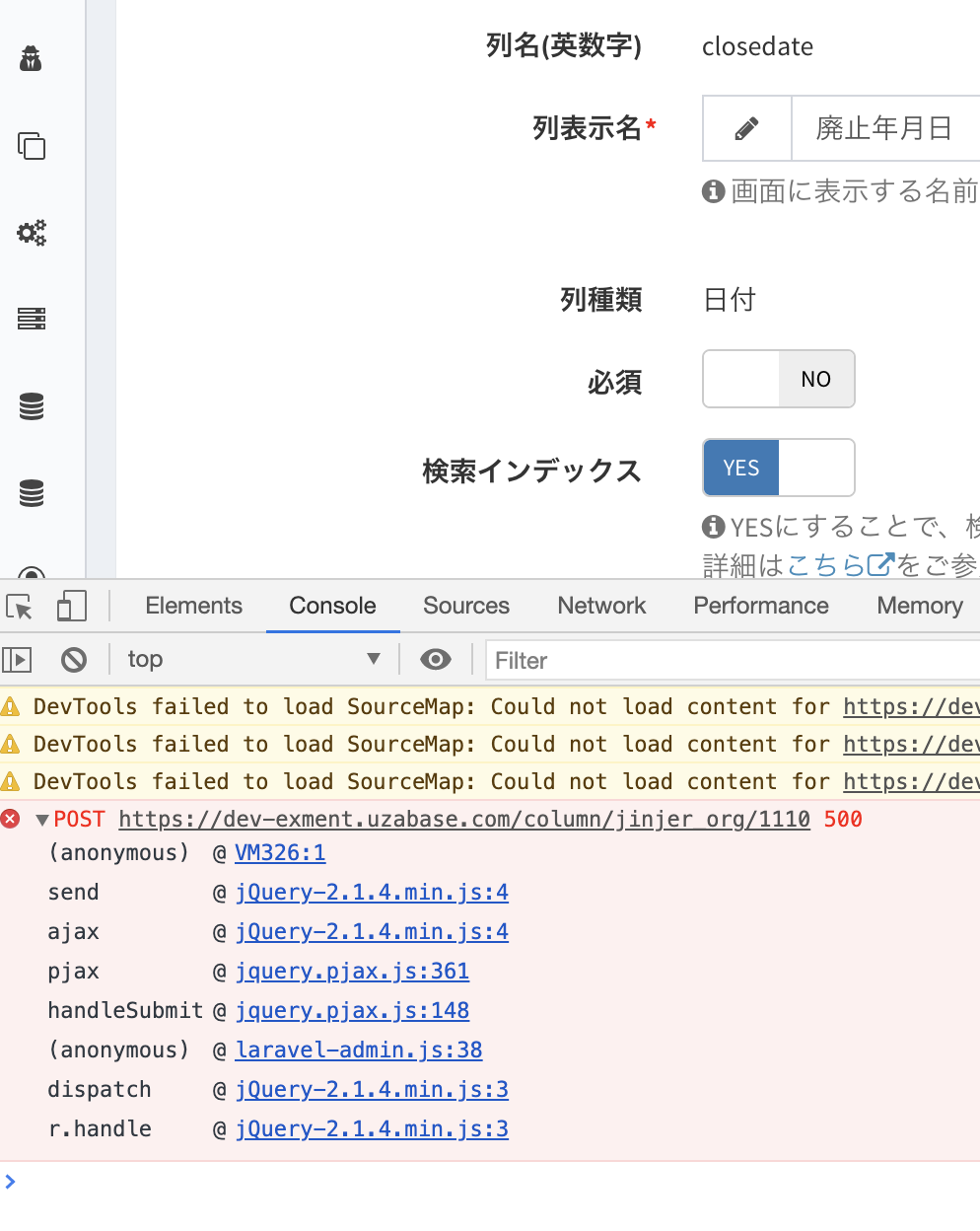This screenshot has width=980, height=1231.
Task: Switch to the Performance tab
Action: (x=761, y=606)
